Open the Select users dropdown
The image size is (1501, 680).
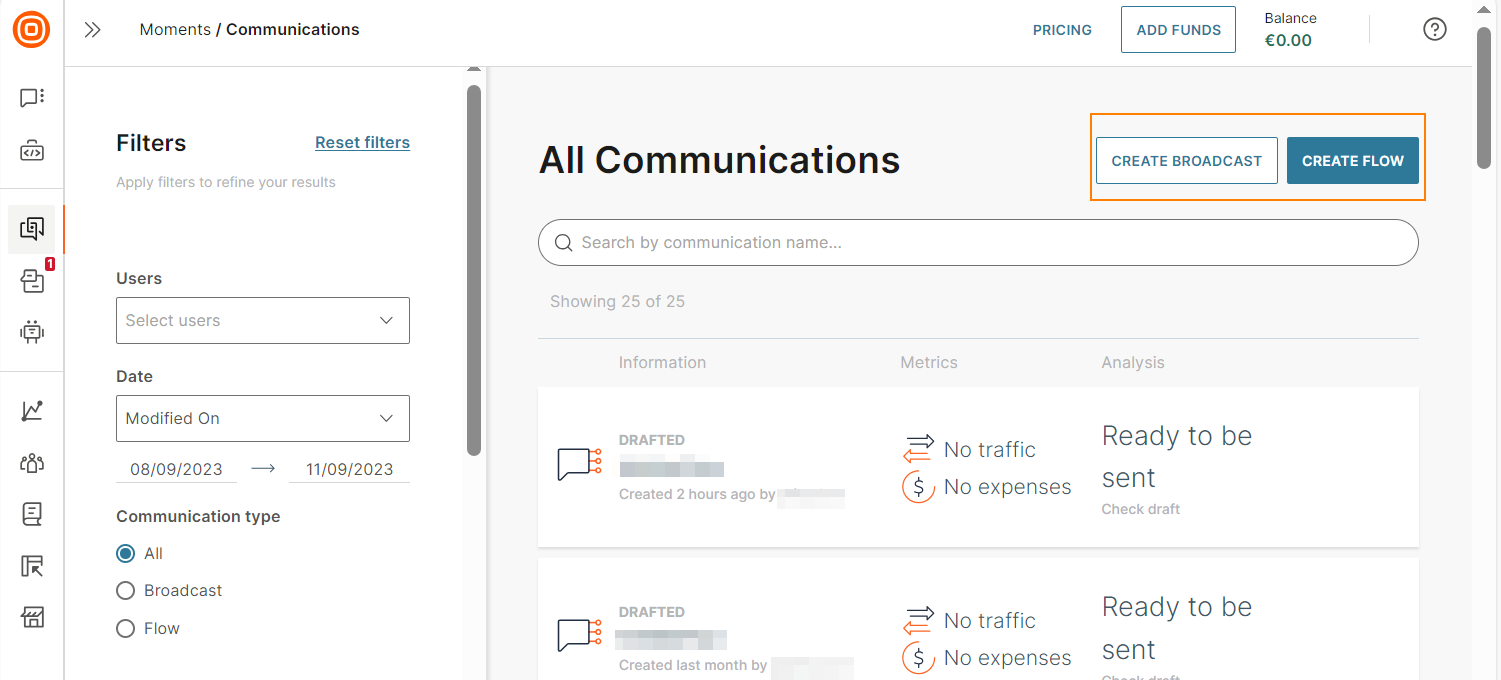pyautogui.click(x=262, y=321)
